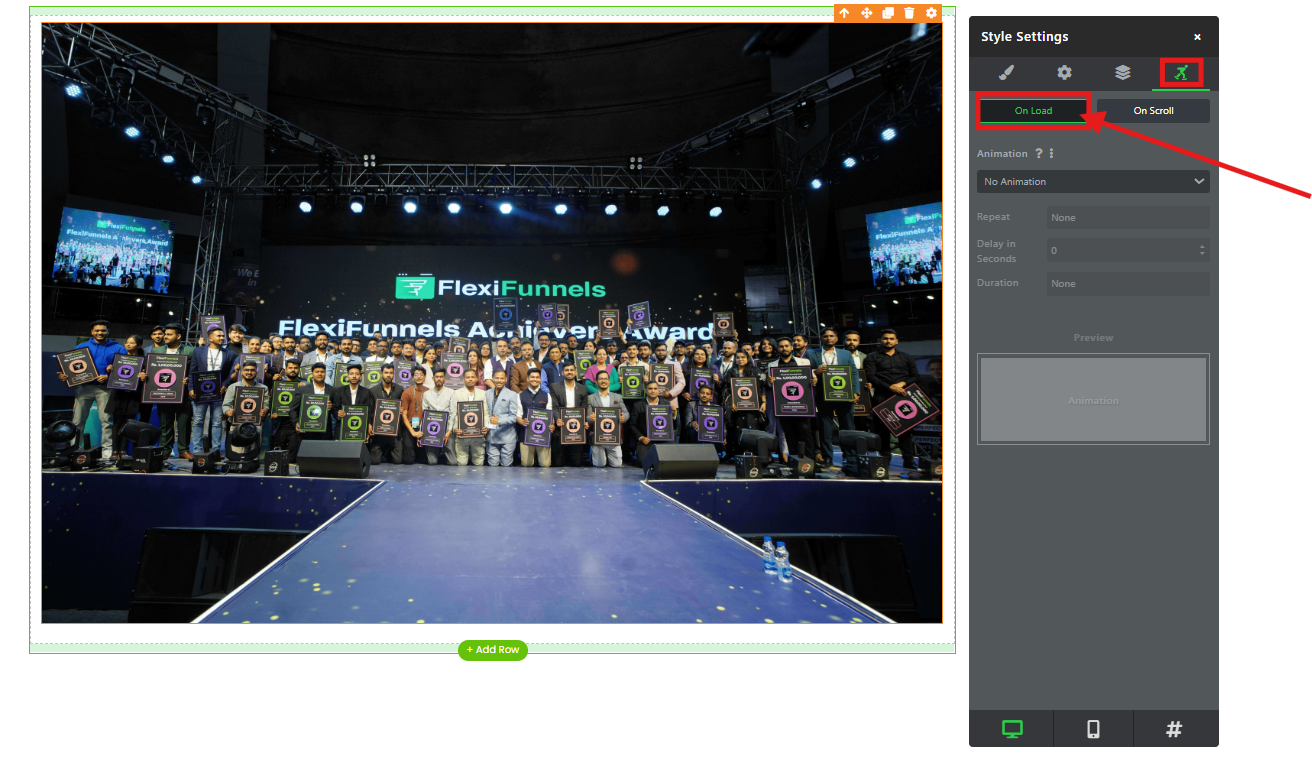This screenshot has height=762, width=1312.
Task: Switch to the paintbrush style tab
Action: [x=1007, y=72]
